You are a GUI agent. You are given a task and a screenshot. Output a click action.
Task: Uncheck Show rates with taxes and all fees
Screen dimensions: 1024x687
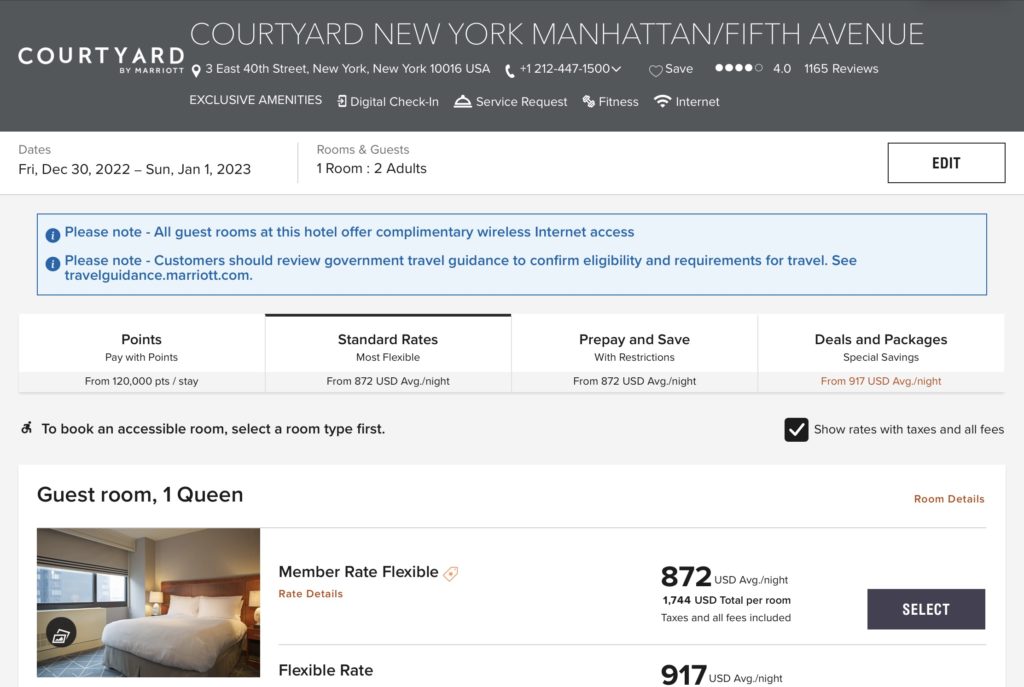(x=796, y=430)
